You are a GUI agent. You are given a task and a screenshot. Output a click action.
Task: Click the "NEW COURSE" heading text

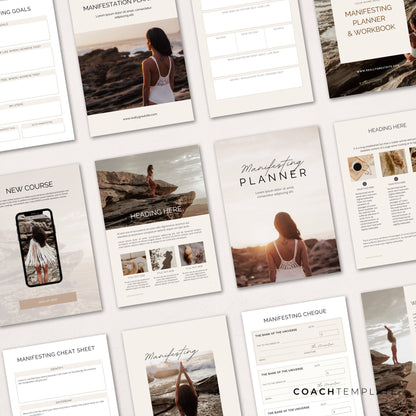pos(29,187)
